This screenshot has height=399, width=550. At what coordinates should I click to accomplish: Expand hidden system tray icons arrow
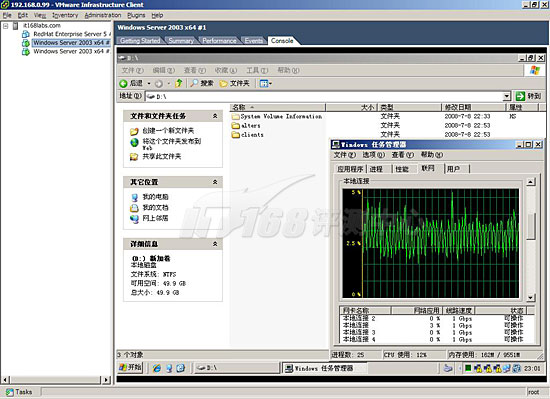point(459,368)
